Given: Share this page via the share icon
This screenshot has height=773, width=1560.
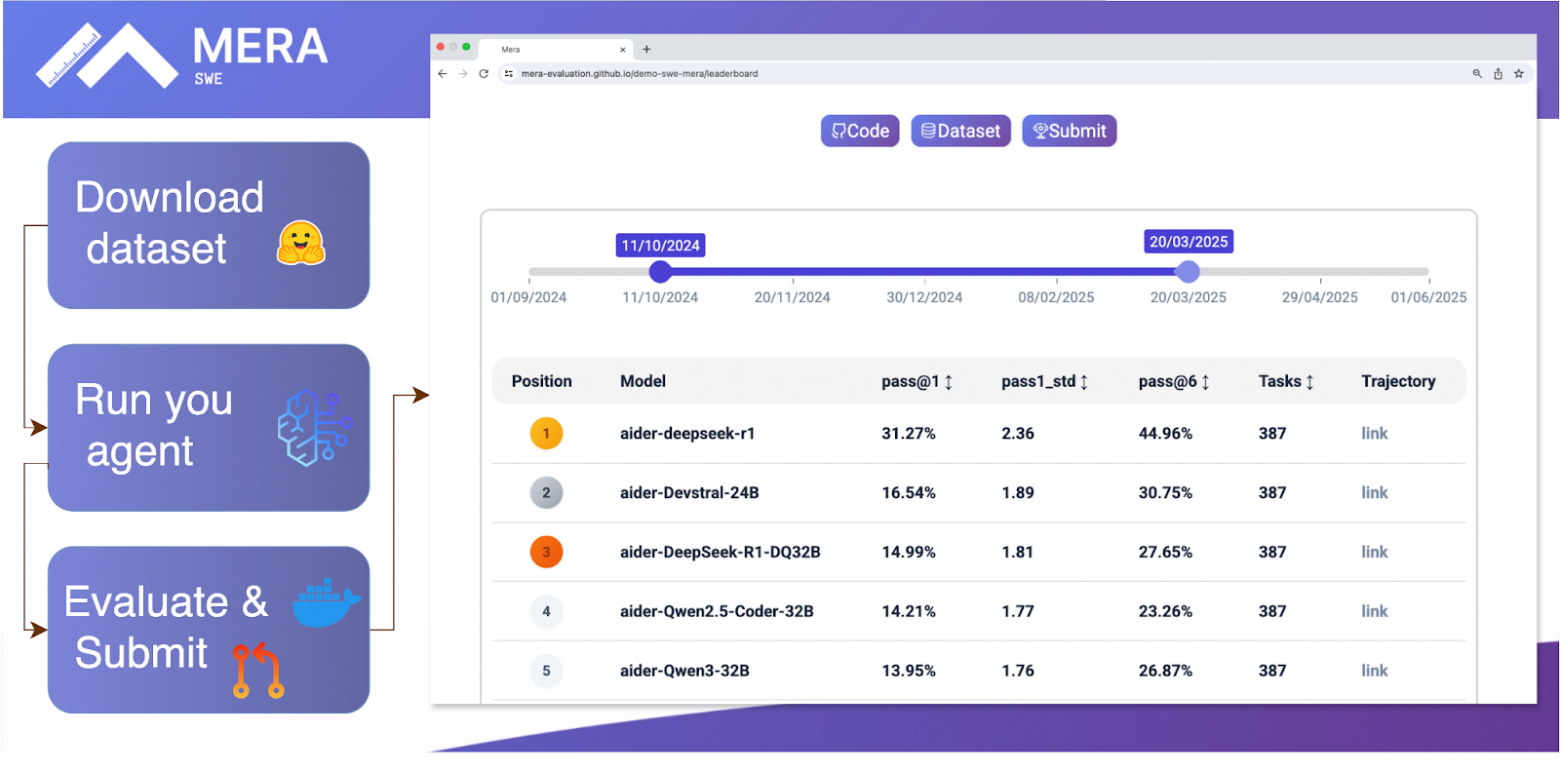Looking at the screenshot, I should pos(1498,74).
